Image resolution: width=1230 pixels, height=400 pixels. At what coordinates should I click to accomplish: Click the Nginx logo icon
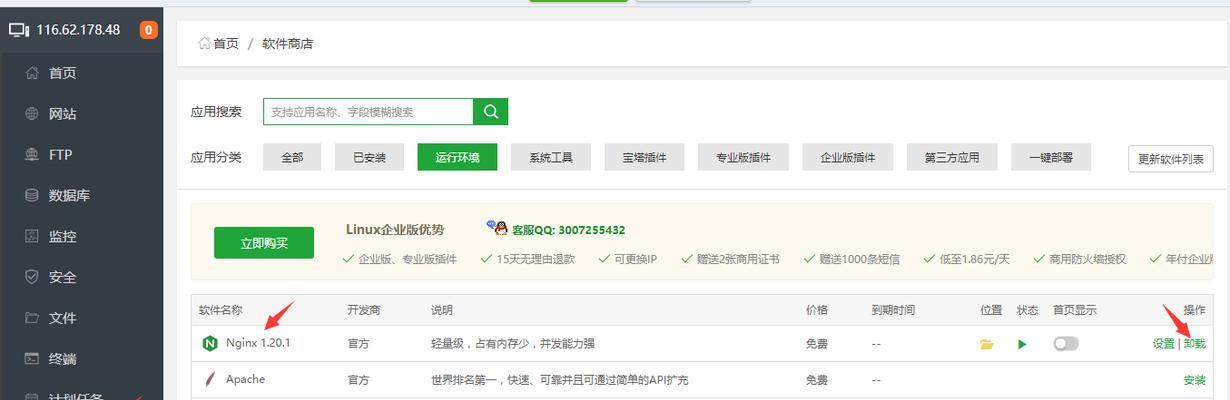click(x=210, y=344)
